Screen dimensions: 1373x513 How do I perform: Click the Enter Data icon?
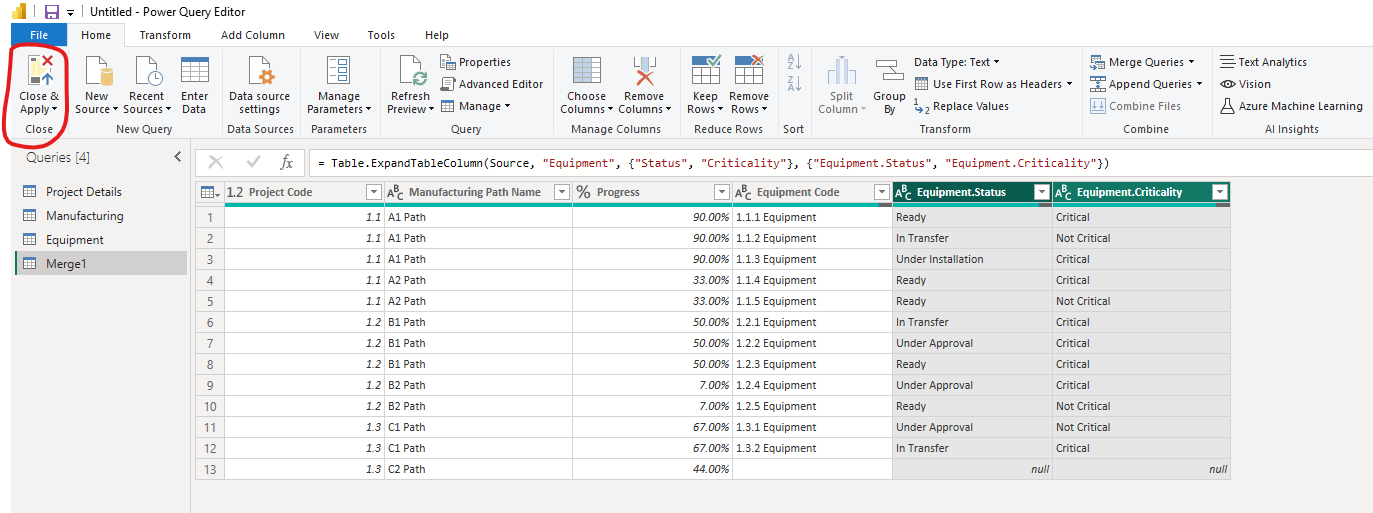pyautogui.click(x=194, y=72)
